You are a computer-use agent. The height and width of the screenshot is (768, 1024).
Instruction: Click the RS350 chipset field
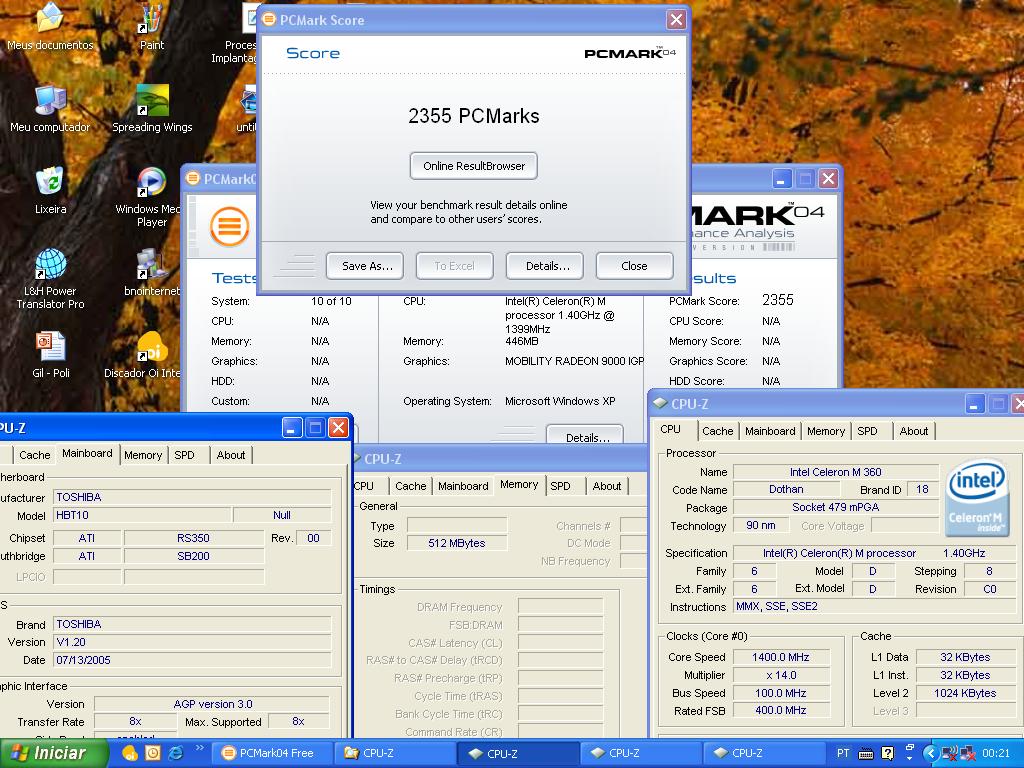[x=193, y=538]
